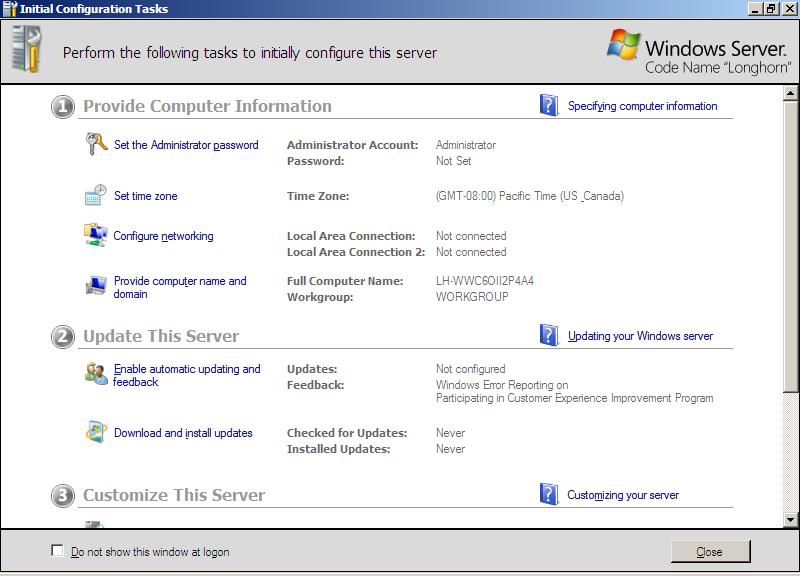Click the computer name LH-WWC6OII2P4A4
Screen dimensions: 800x576
pyautogui.click(x=485, y=281)
